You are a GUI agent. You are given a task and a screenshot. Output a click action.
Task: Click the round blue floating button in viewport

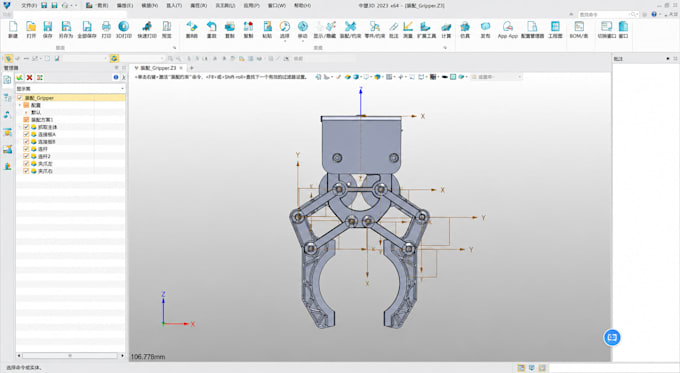tap(612, 337)
